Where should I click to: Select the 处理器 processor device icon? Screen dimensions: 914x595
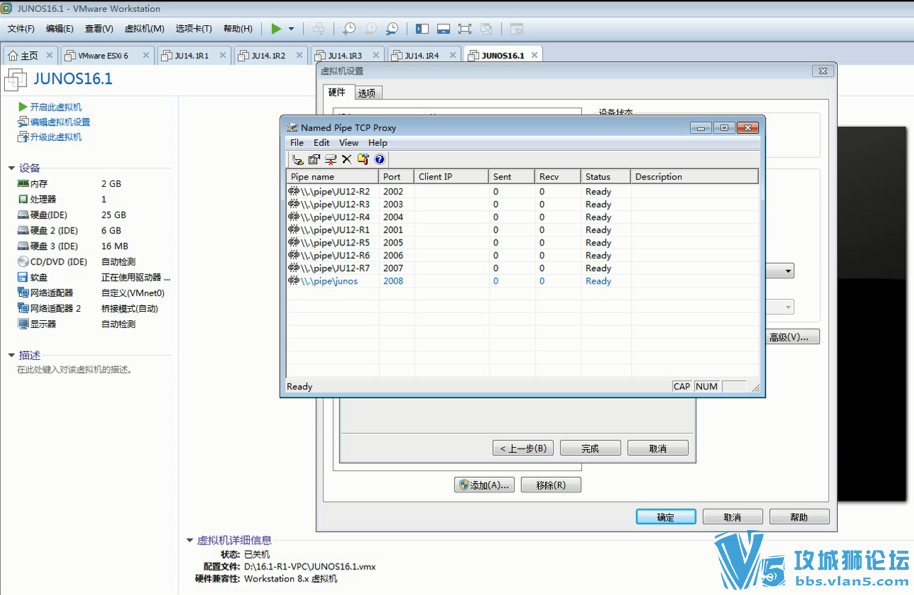point(23,199)
